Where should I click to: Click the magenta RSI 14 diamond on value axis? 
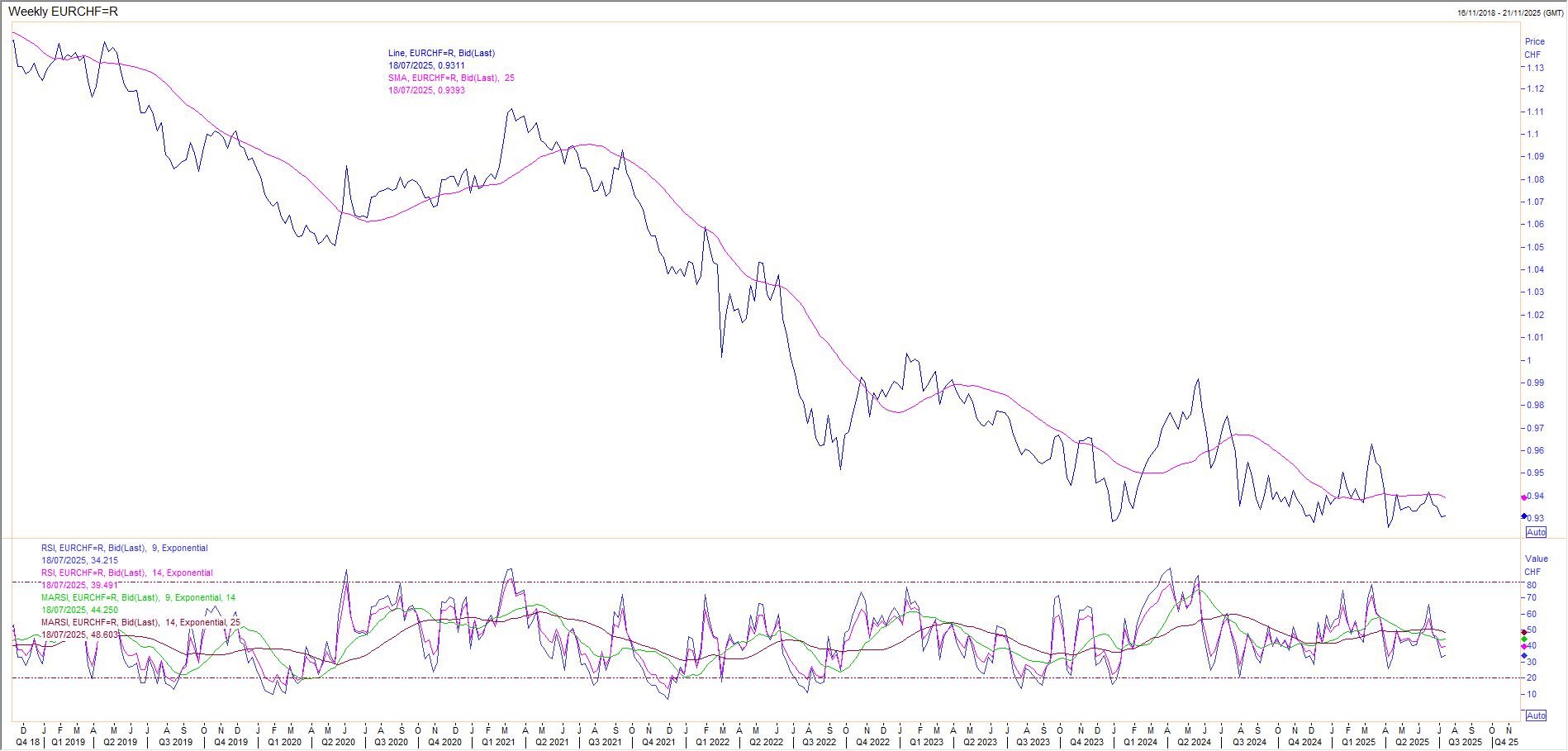1524,647
